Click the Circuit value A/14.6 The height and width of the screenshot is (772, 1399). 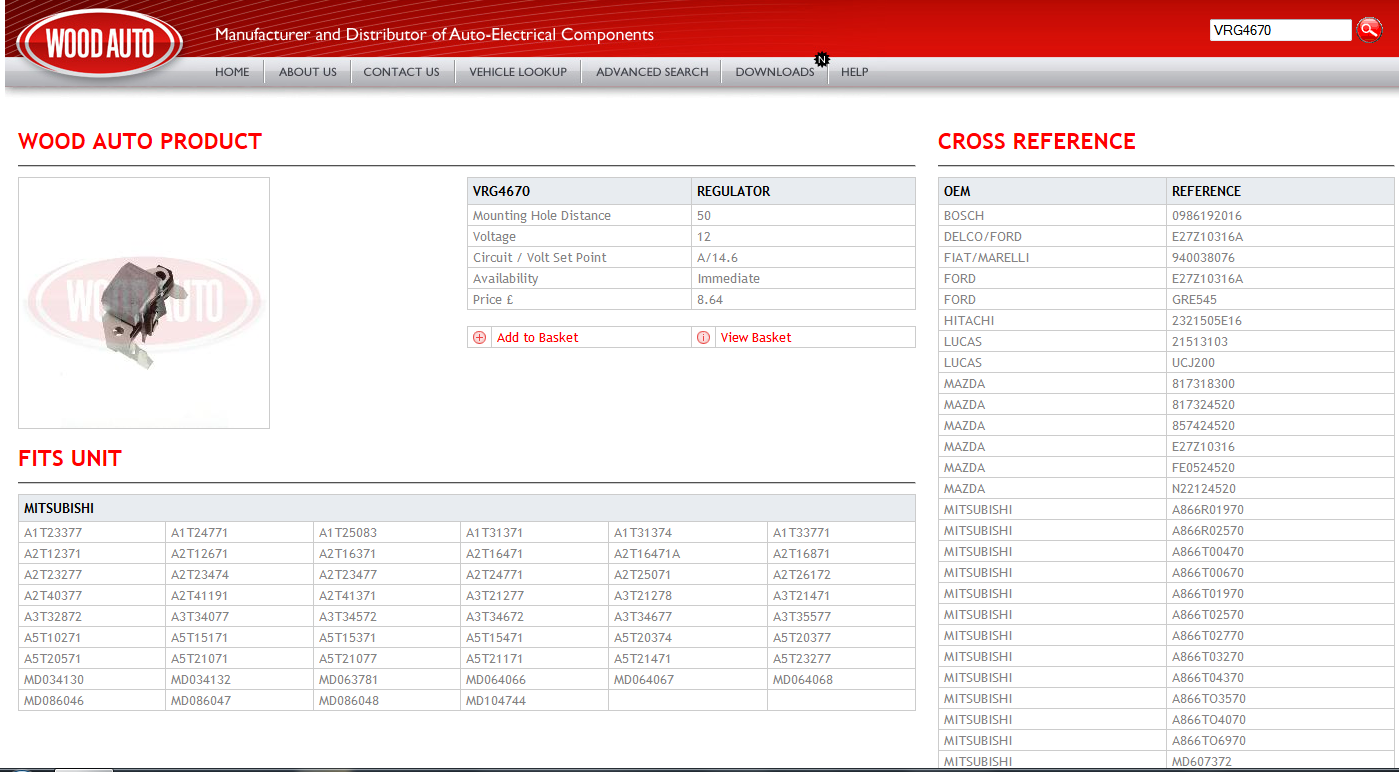[x=717, y=258]
